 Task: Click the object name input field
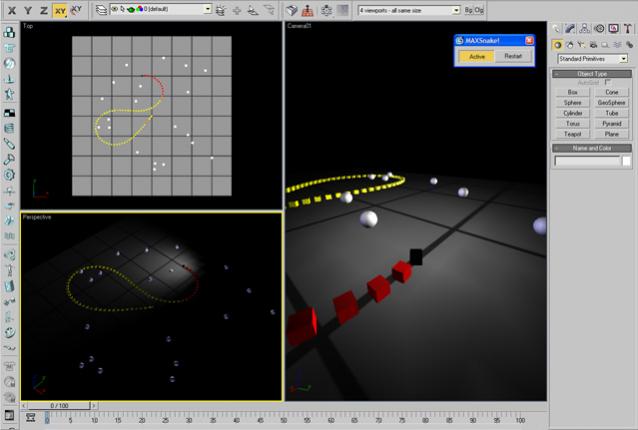(x=587, y=160)
